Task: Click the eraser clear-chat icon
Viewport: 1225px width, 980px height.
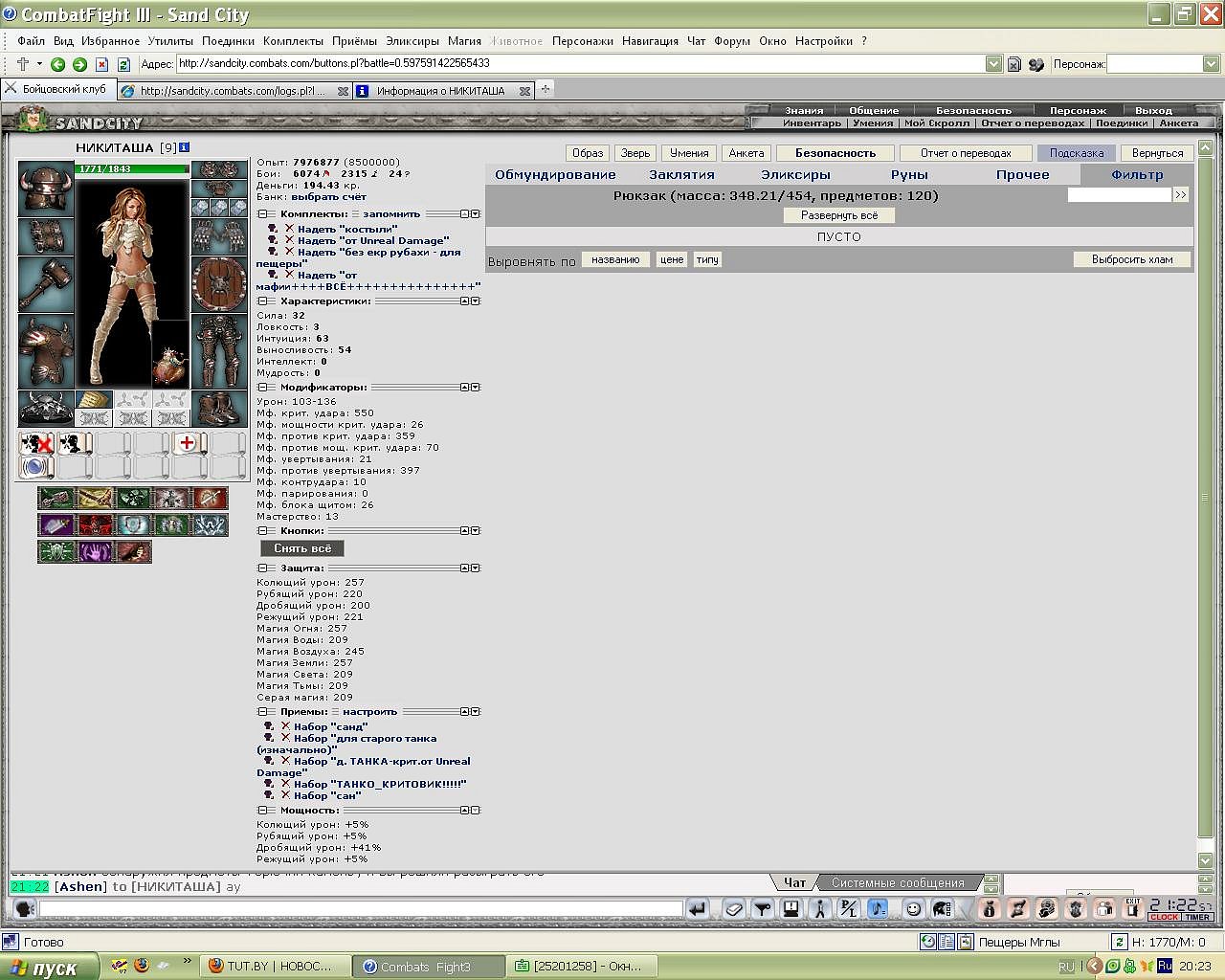Action: [x=734, y=909]
